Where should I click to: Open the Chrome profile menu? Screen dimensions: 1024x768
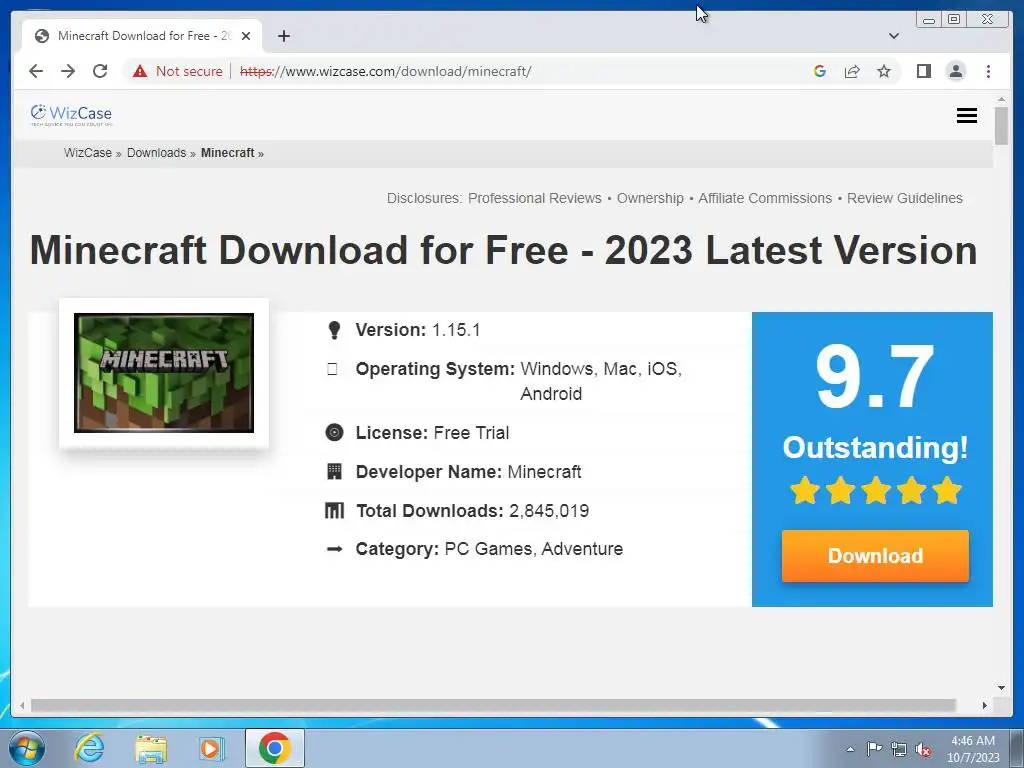[x=955, y=71]
